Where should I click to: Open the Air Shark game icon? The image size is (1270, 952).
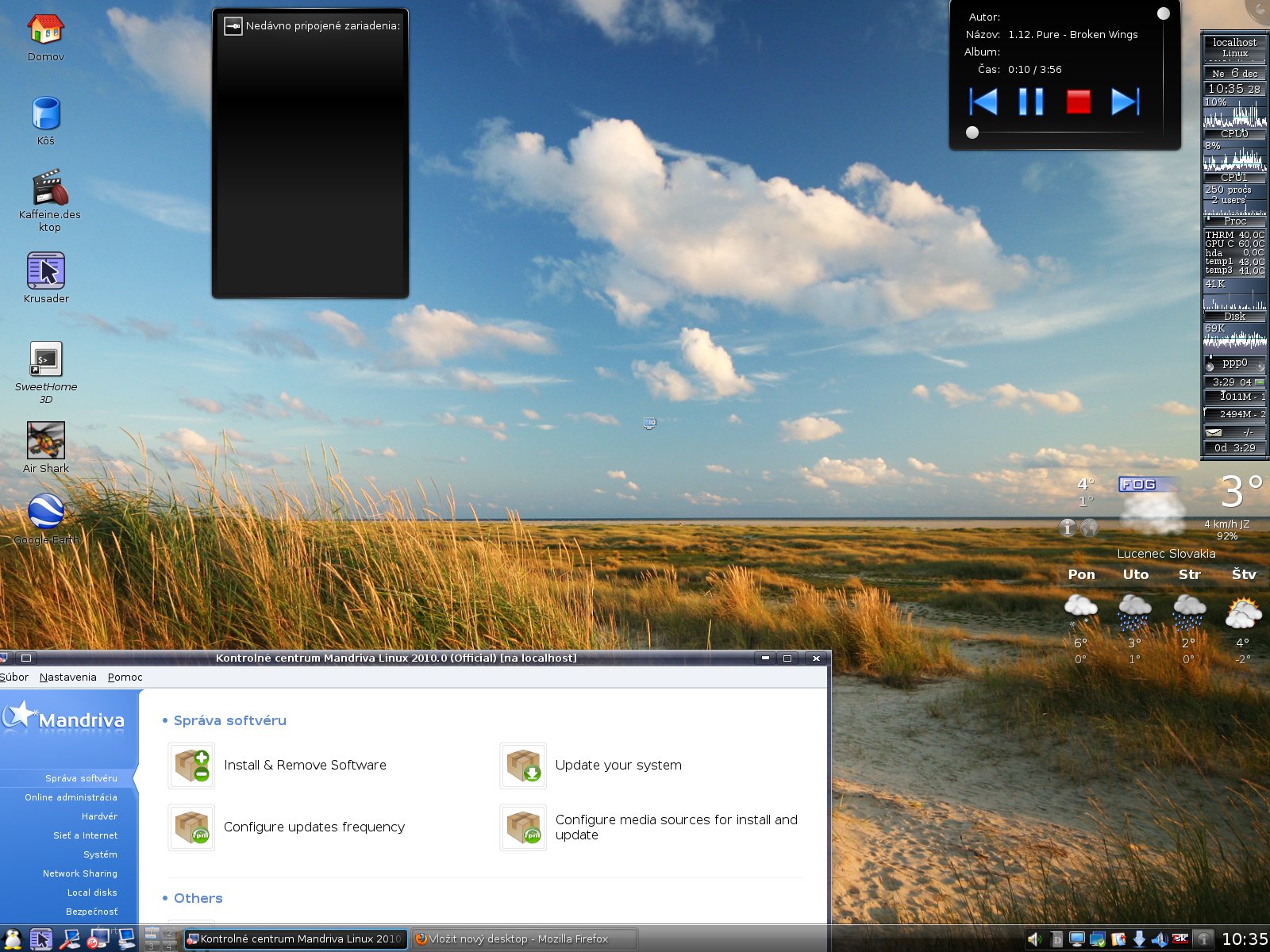tap(46, 440)
